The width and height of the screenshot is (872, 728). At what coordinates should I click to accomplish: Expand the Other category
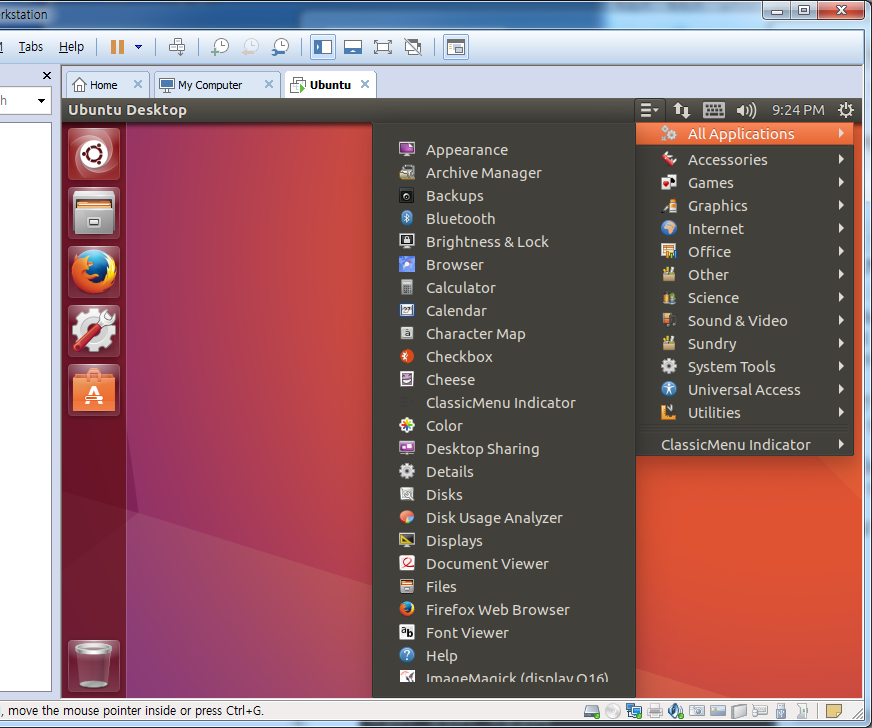coord(745,275)
